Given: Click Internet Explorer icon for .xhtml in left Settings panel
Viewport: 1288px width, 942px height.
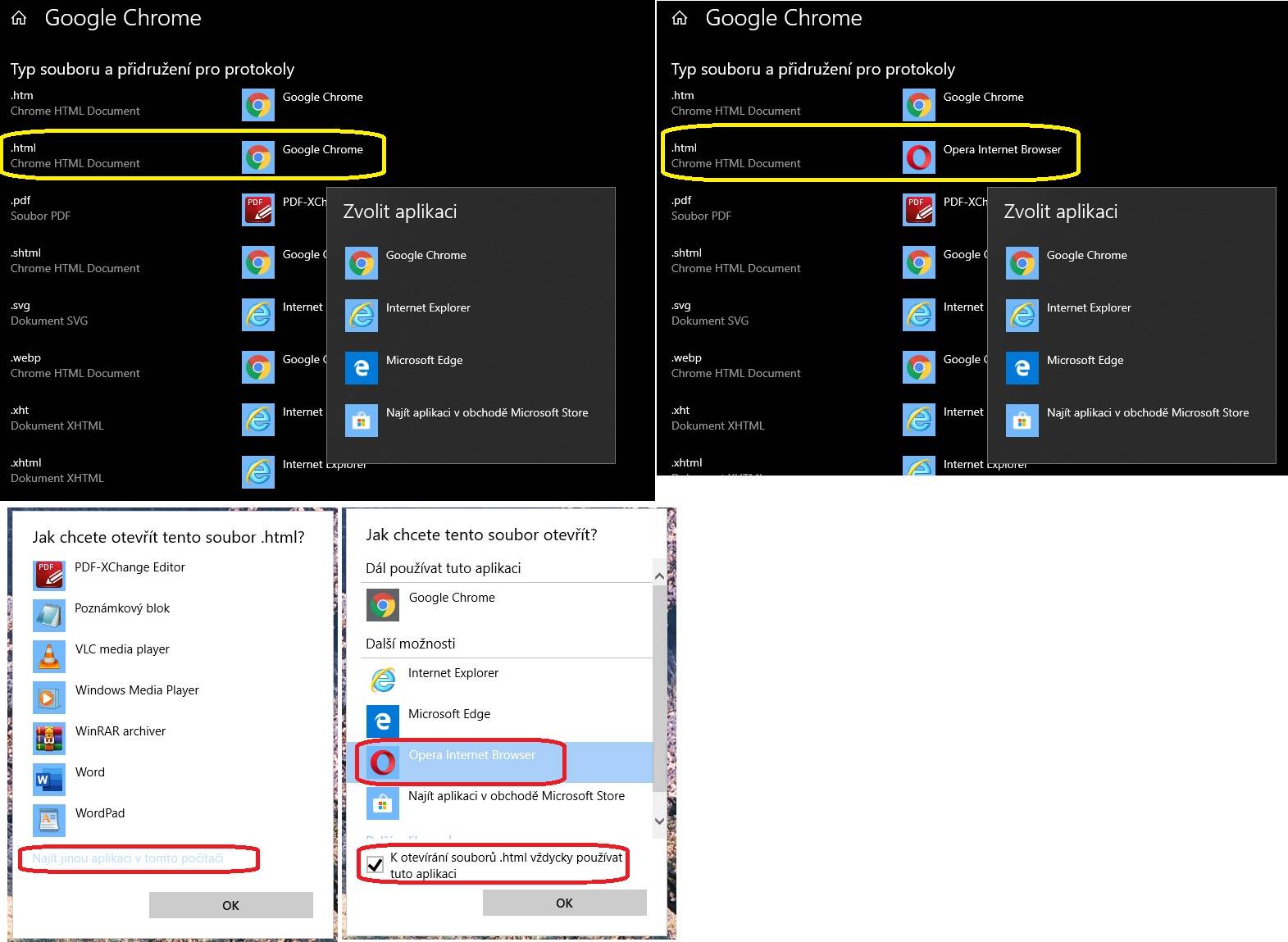Looking at the screenshot, I should 258,472.
